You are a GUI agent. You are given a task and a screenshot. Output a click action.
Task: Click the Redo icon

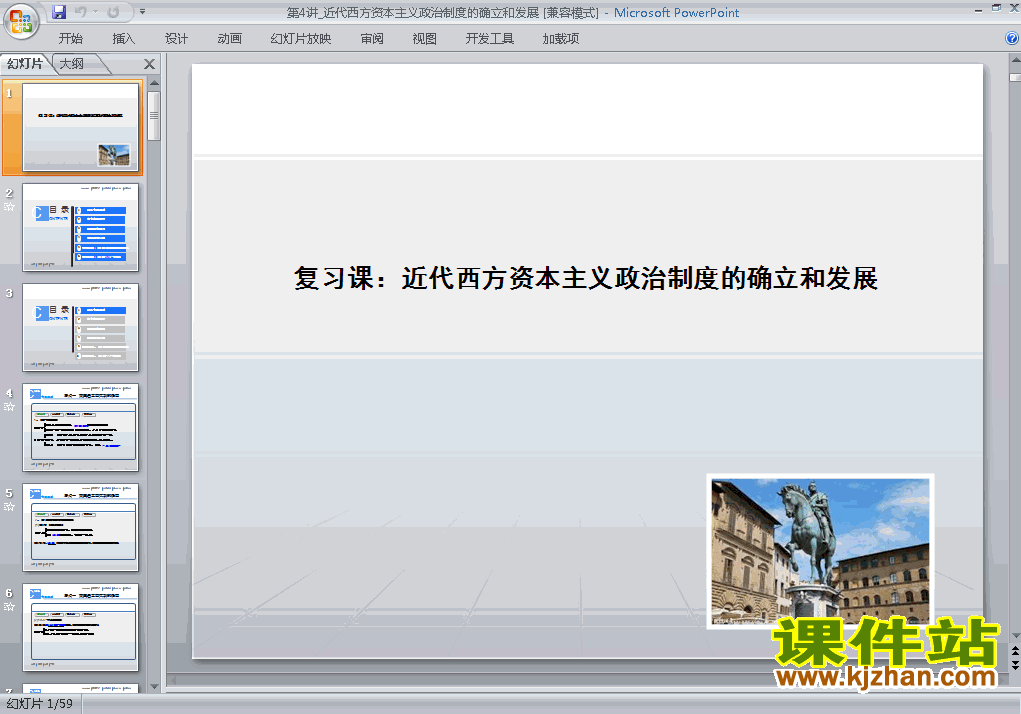pyautogui.click(x=113, y=12)
